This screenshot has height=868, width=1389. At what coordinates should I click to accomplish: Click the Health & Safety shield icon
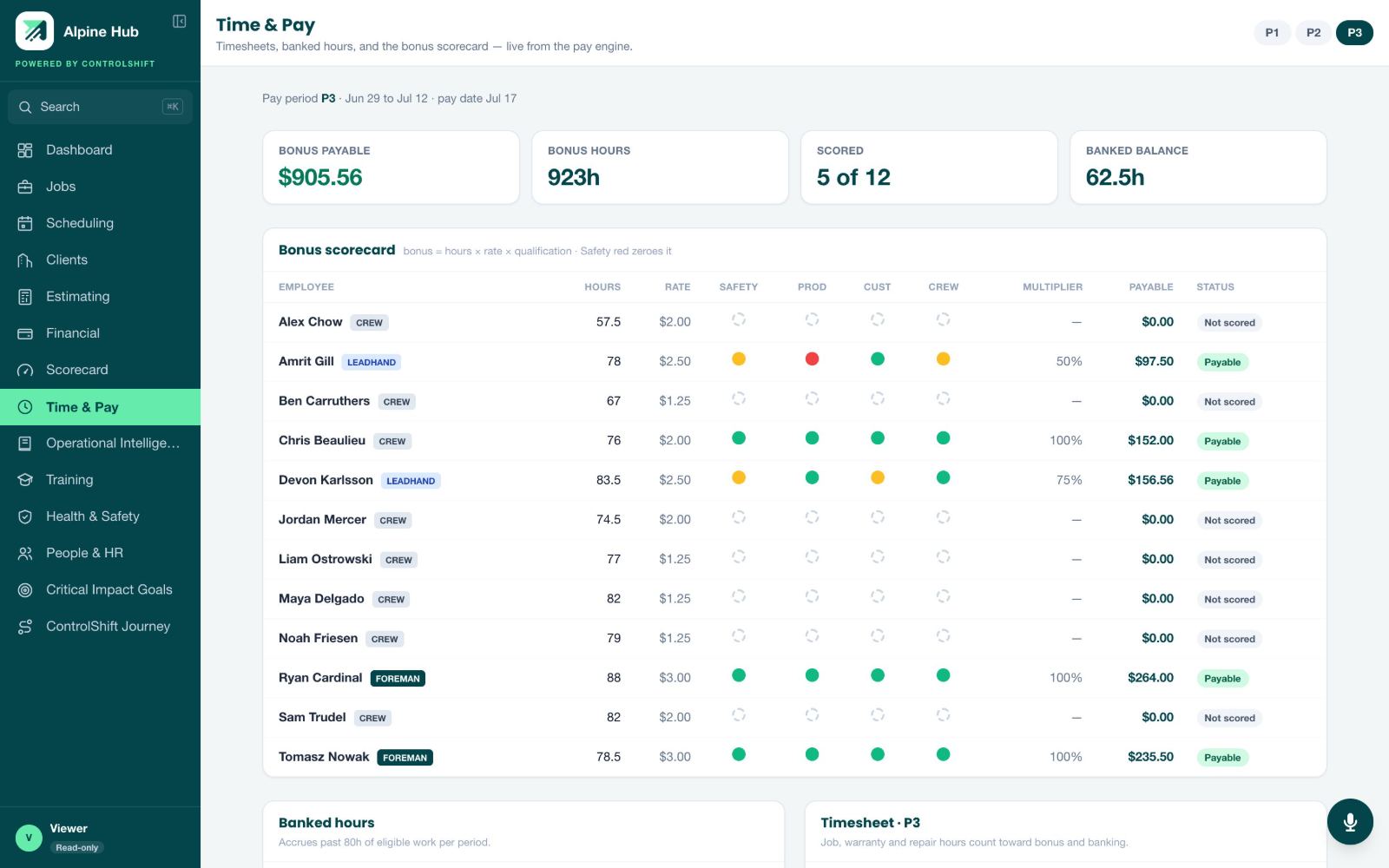(x=25, y=516)
